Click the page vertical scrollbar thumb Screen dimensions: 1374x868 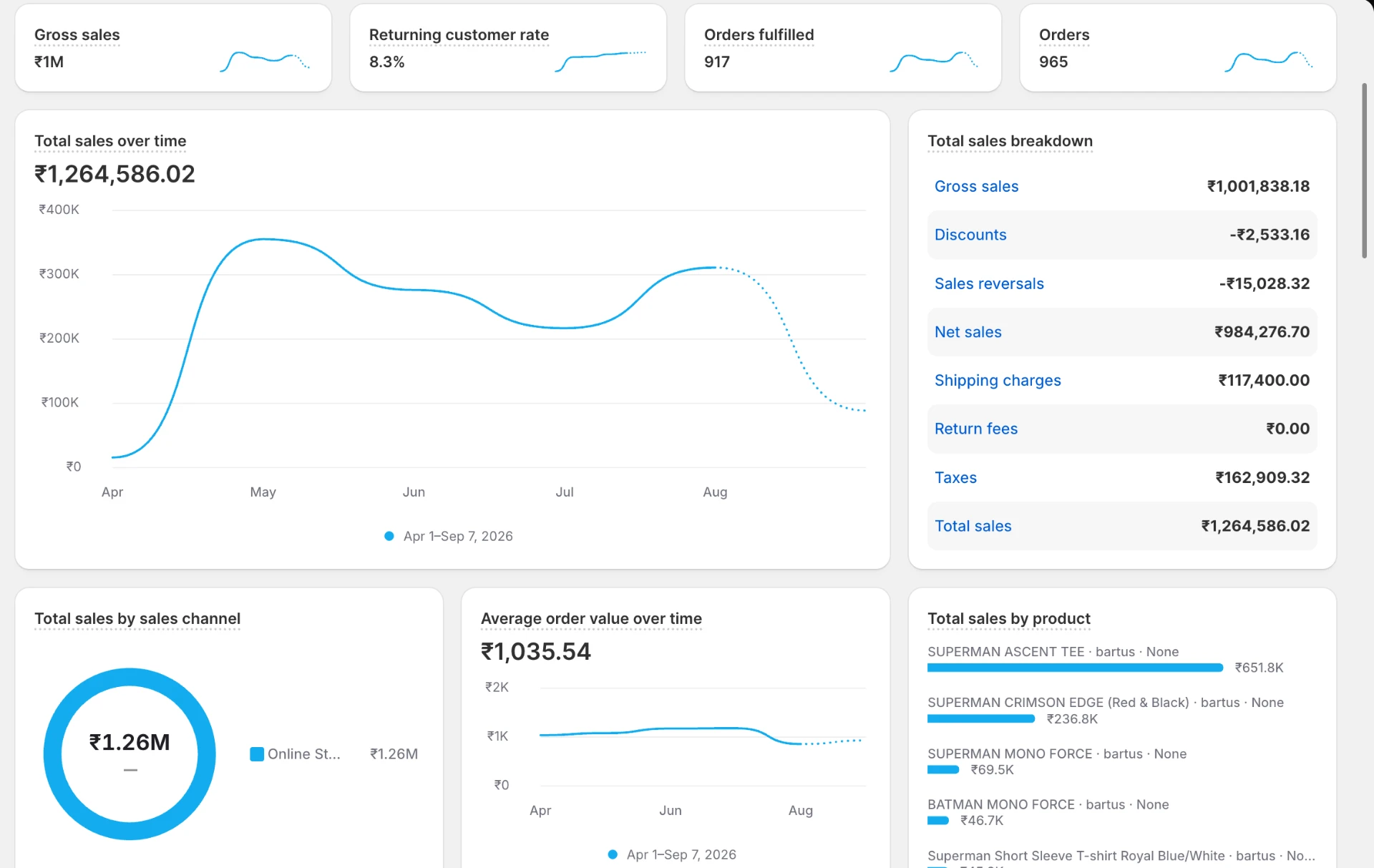[1365, 170]
